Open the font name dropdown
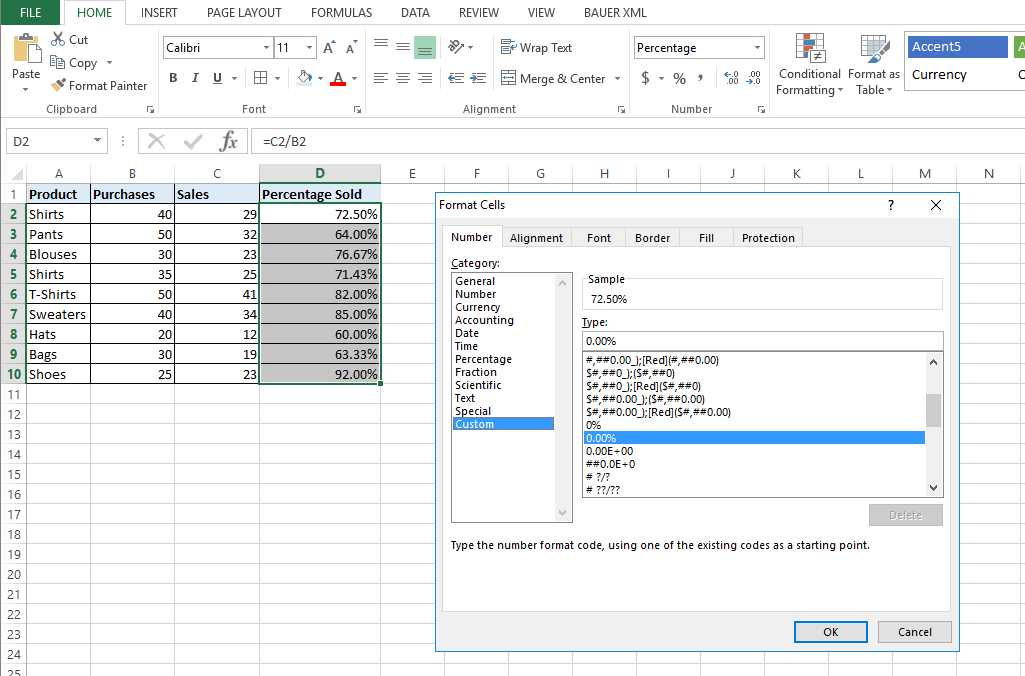The width and height of the screenshot is (1025, 676). pyautogui.click(x=268, y=47)
